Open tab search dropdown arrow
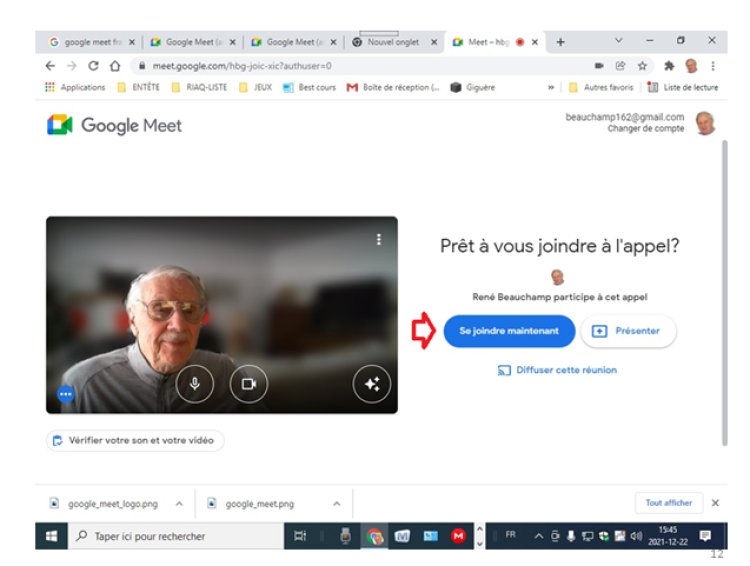750x566 pixels. tap(618, 41)
